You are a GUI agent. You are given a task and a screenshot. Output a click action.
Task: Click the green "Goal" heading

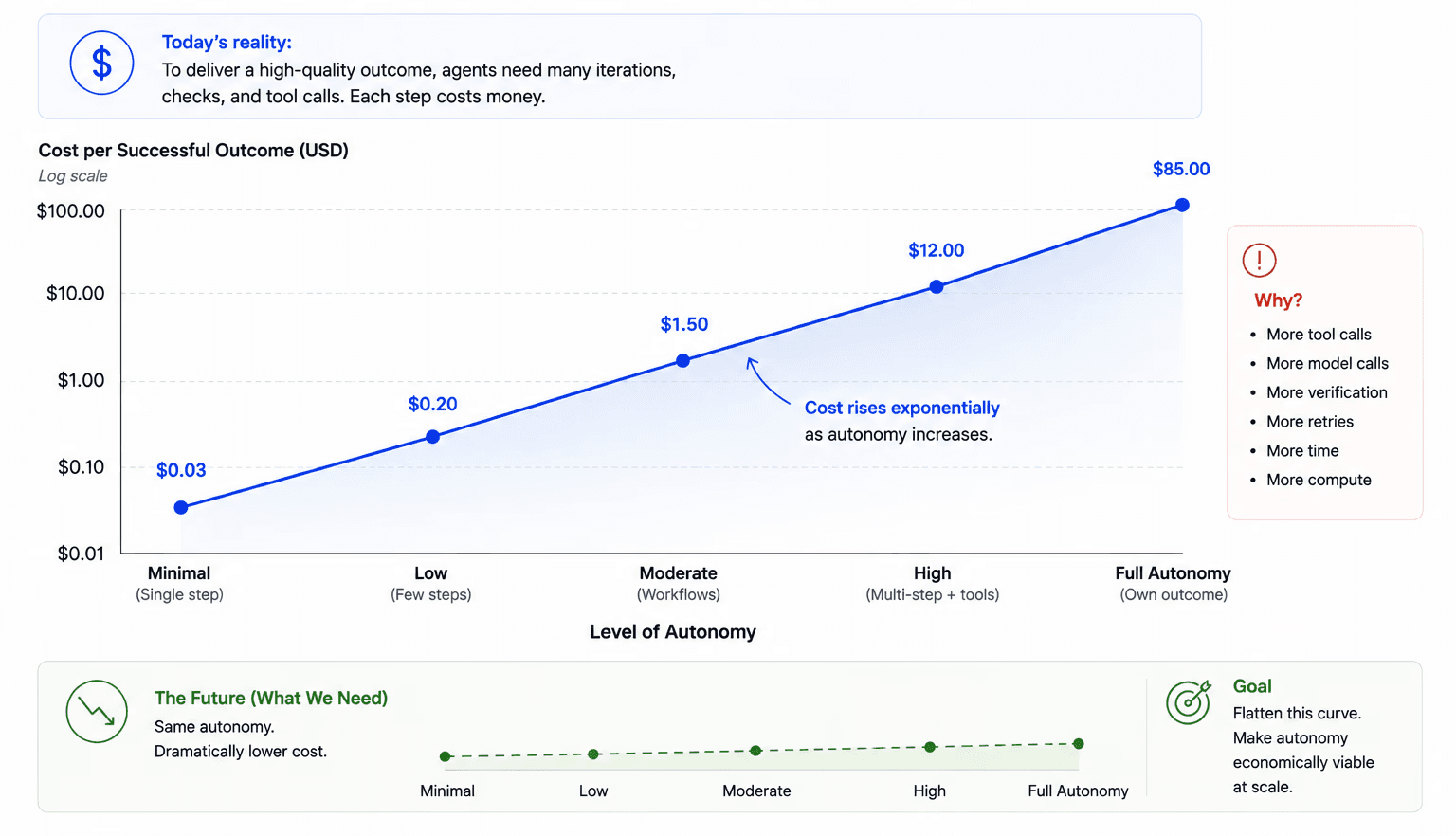pos(1252,686)
